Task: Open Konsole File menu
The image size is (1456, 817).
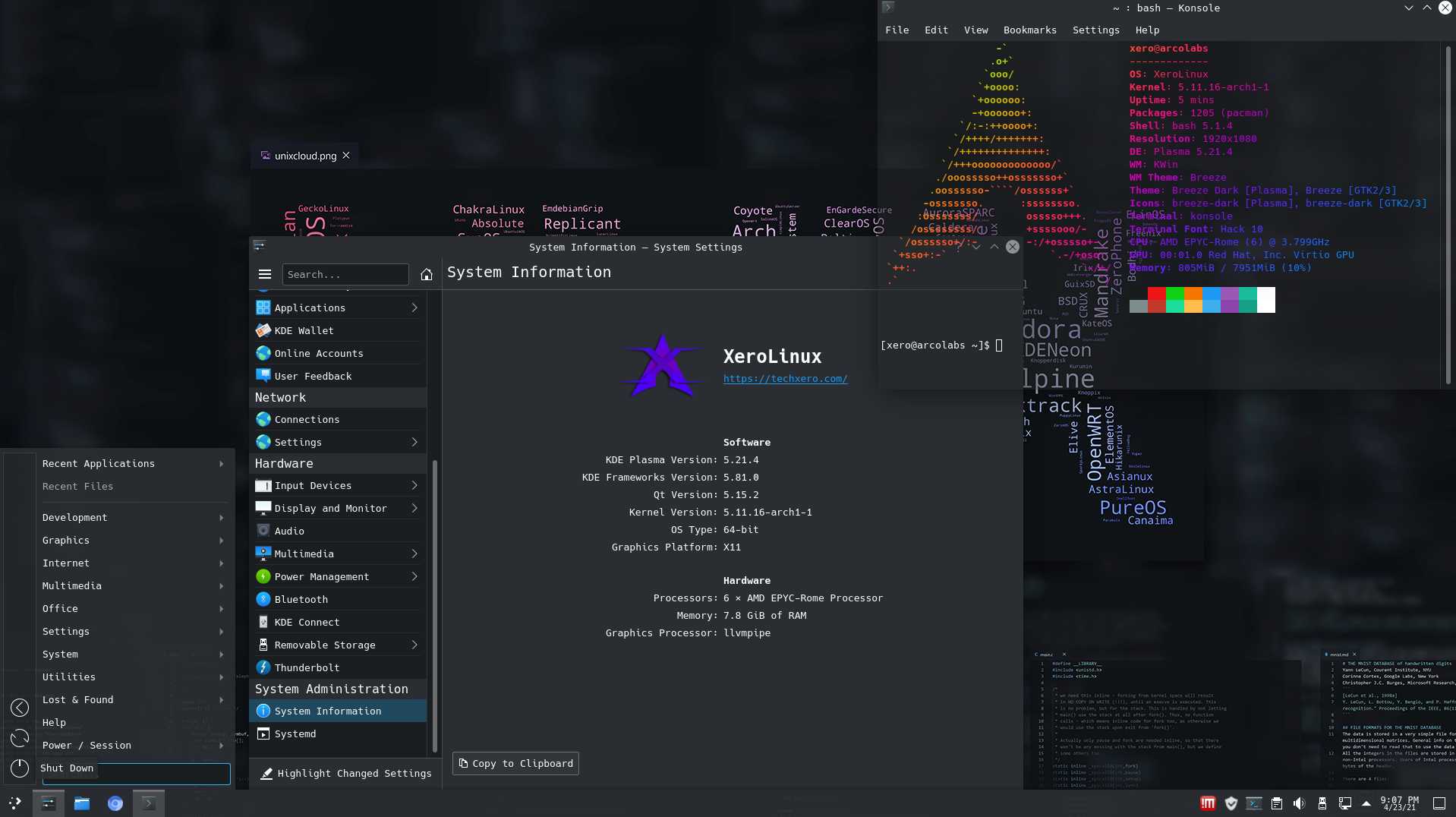Action: 897,30
